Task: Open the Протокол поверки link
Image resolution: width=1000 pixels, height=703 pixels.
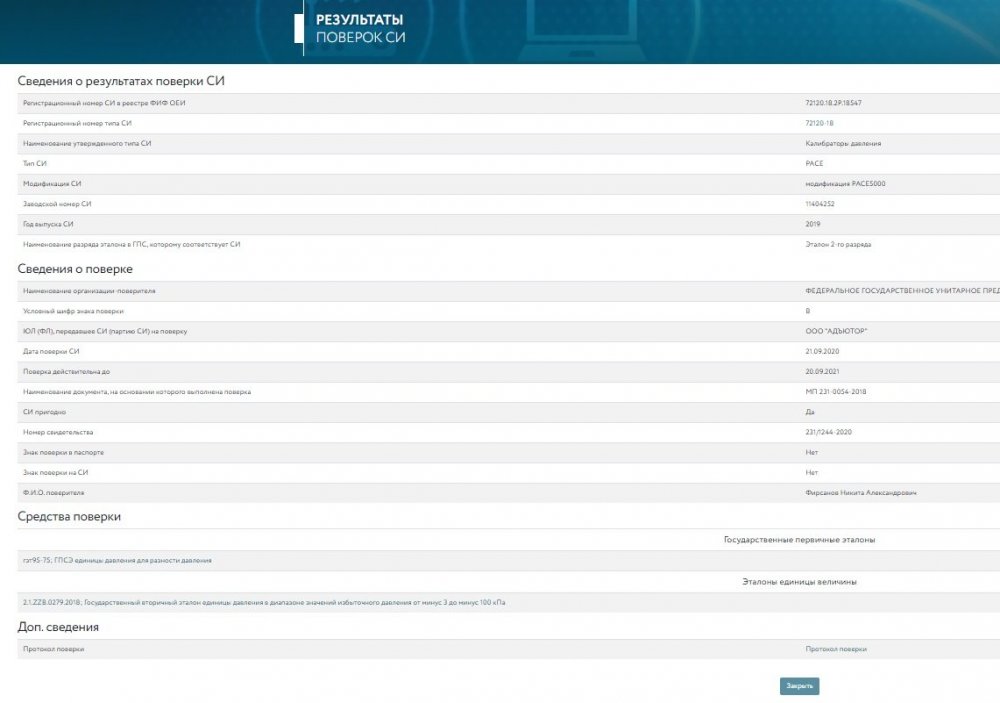Action: 836,649
